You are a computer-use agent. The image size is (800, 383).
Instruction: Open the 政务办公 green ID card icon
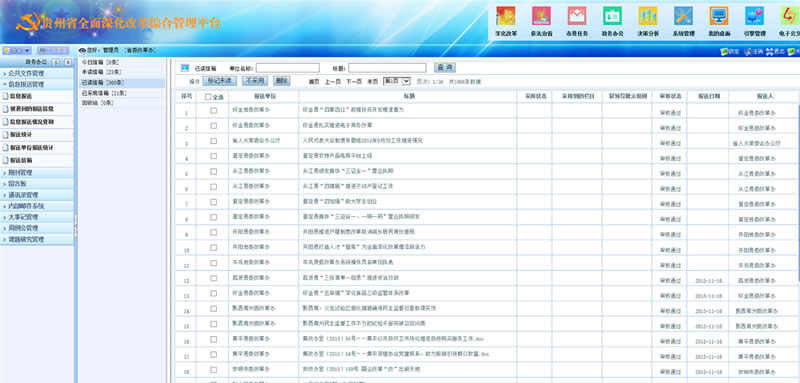(x=612, y=15)
